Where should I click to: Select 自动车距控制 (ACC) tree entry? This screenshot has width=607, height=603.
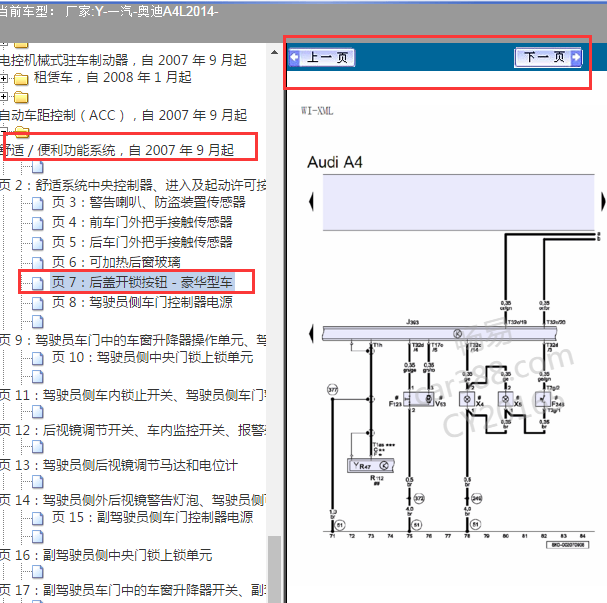pyautogui.click(x=123, y=115)
